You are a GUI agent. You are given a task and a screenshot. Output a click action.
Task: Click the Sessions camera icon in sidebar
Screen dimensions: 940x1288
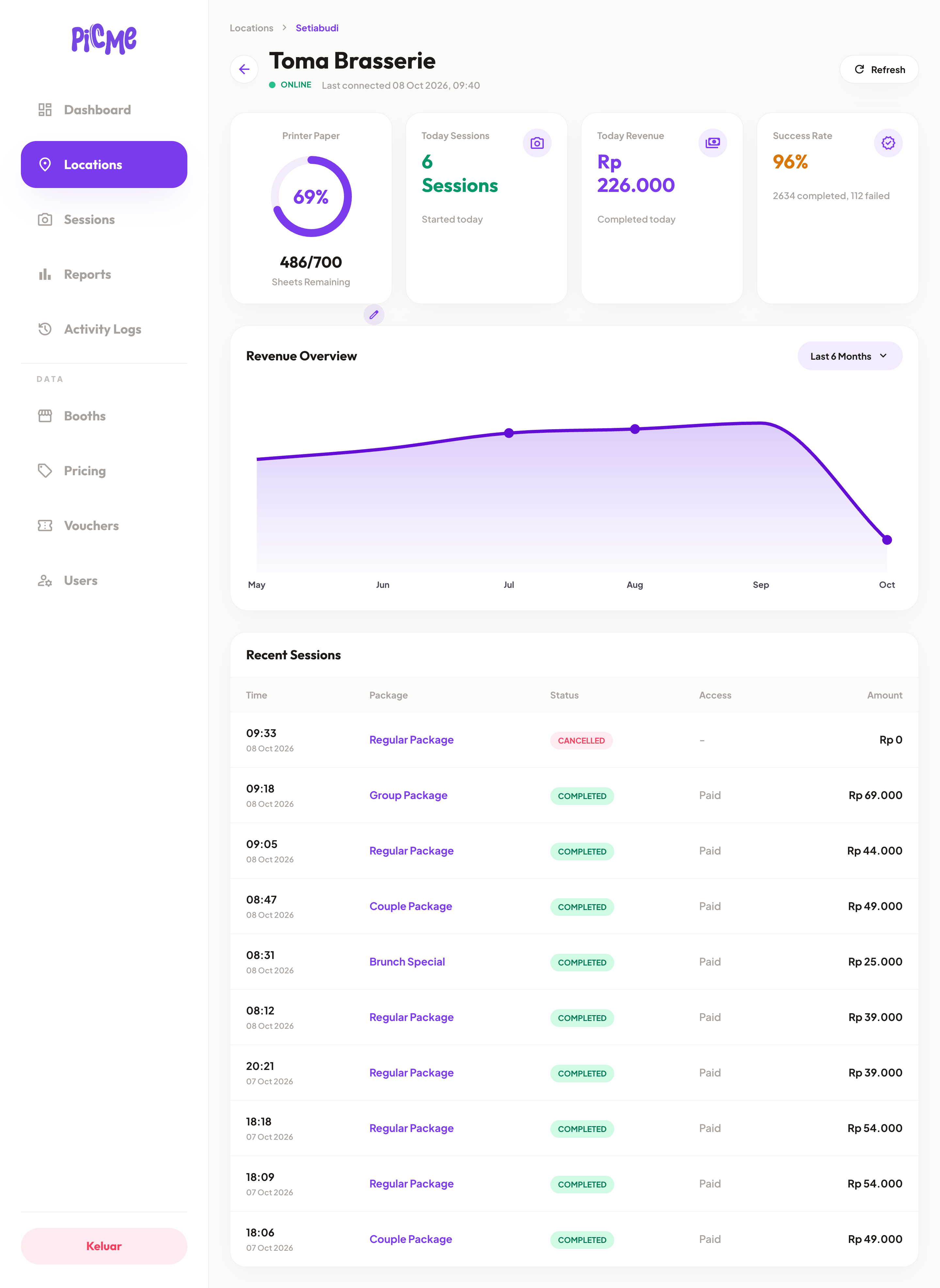tap(45, 220)
